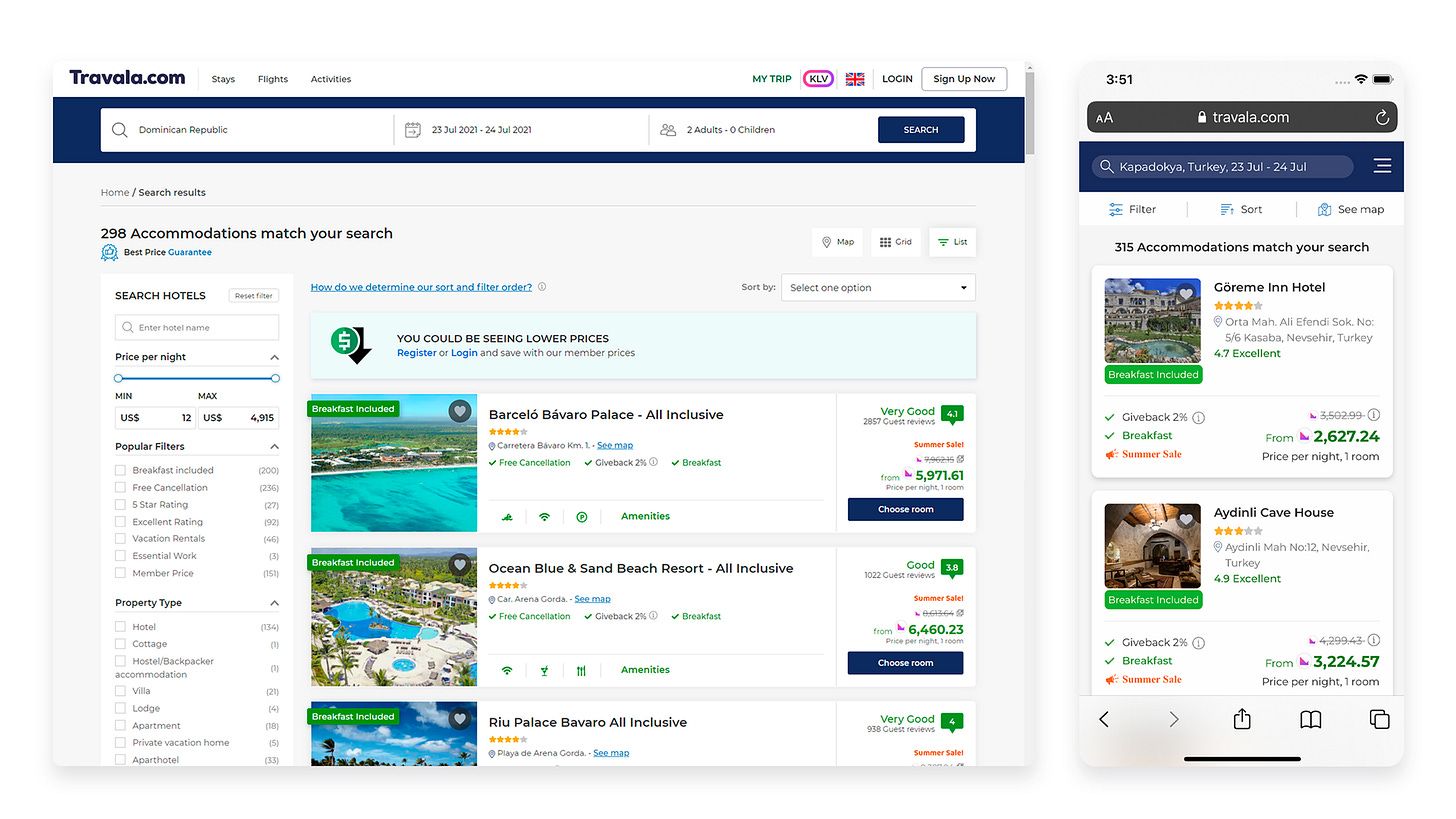Favorite Barceló Bávaro Palace with heart icon
The image size is (1456, 819).
[459, 411]
